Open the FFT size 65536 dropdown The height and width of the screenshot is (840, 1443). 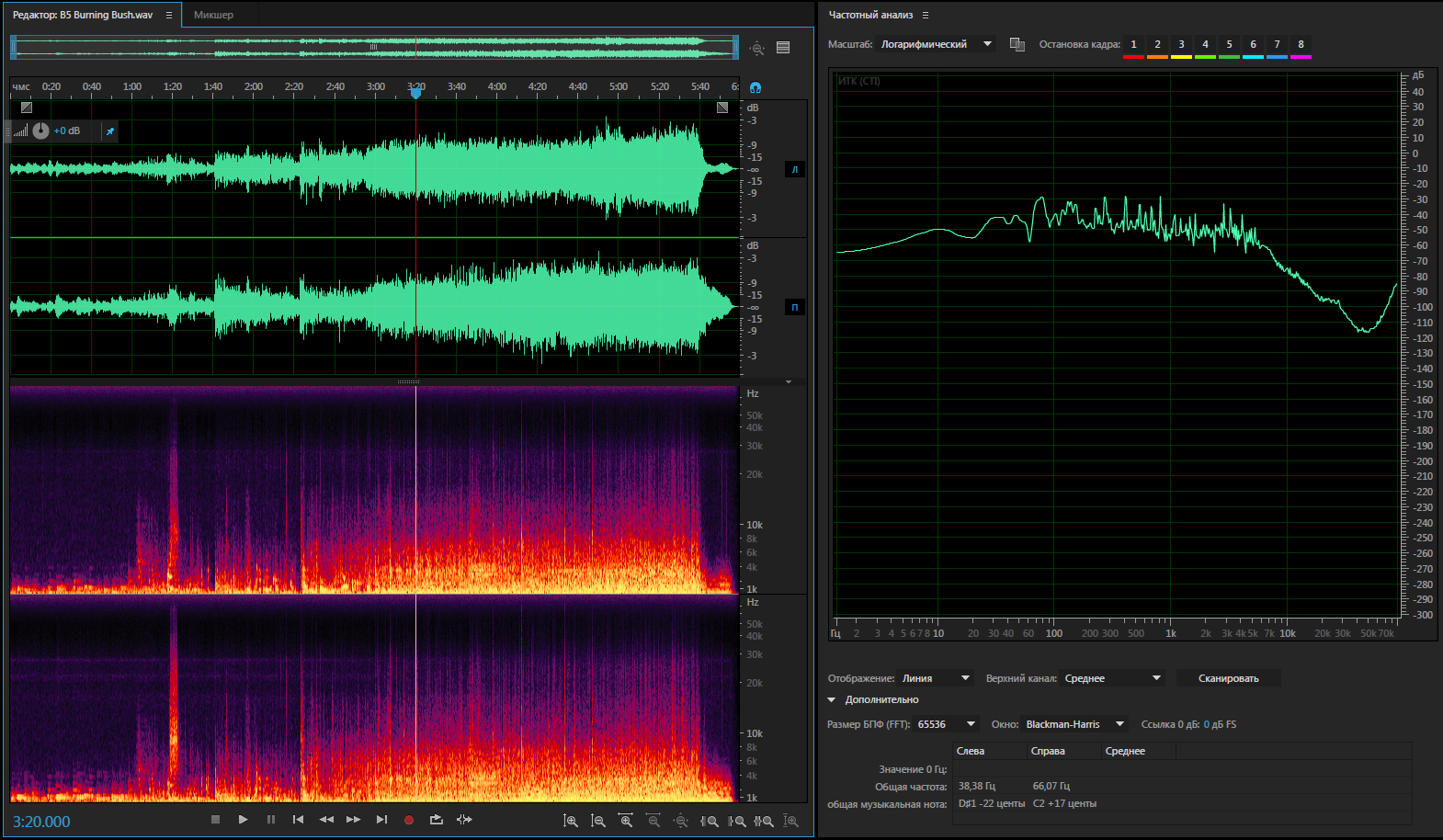point(947,724)
